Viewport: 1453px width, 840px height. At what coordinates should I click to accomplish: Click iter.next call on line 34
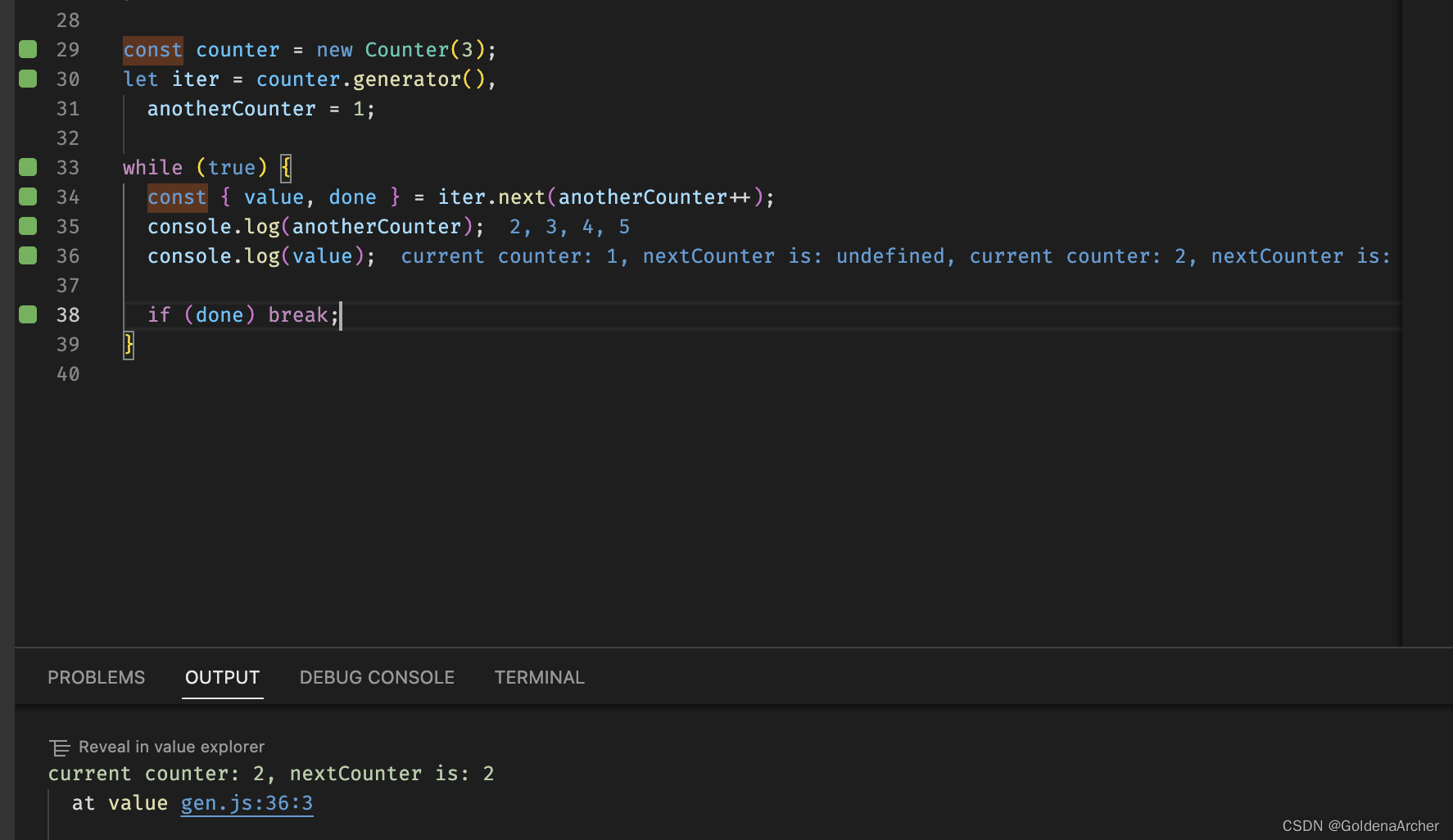(491, 197)
